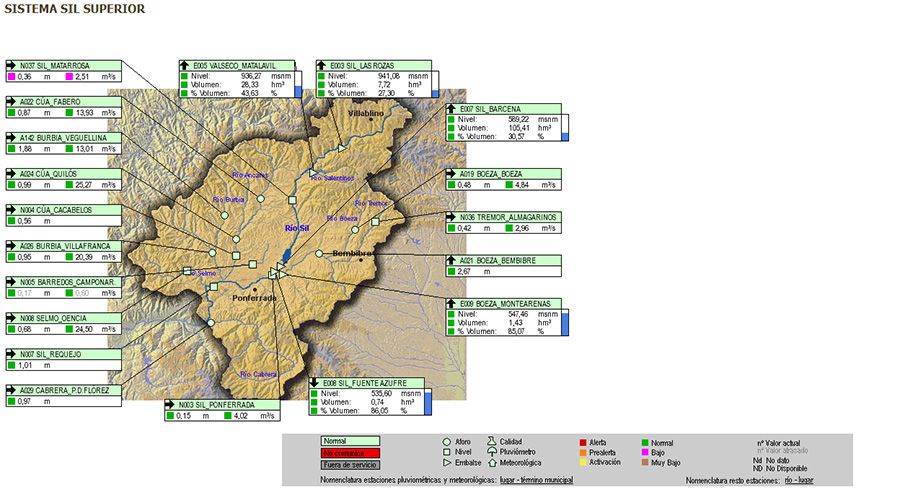Click the Calidad flask icon in legend
The image size is (900, 500).
point(491,441)
